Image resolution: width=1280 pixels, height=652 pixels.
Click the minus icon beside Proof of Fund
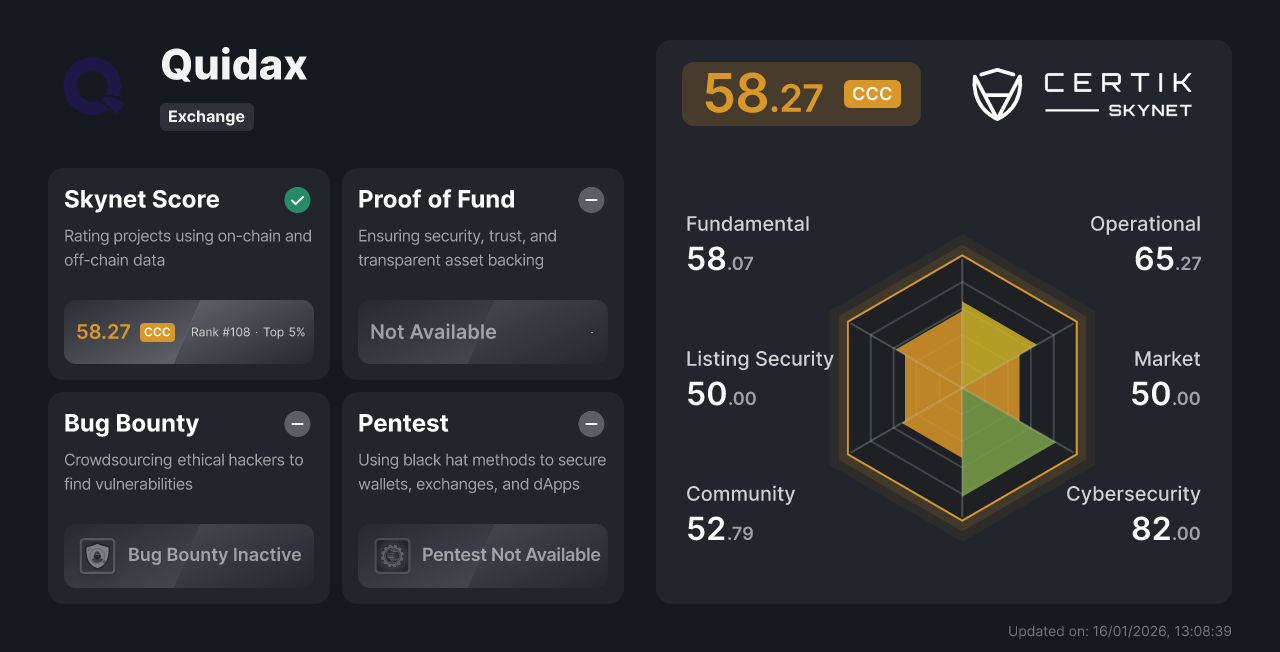pos(591,200)
